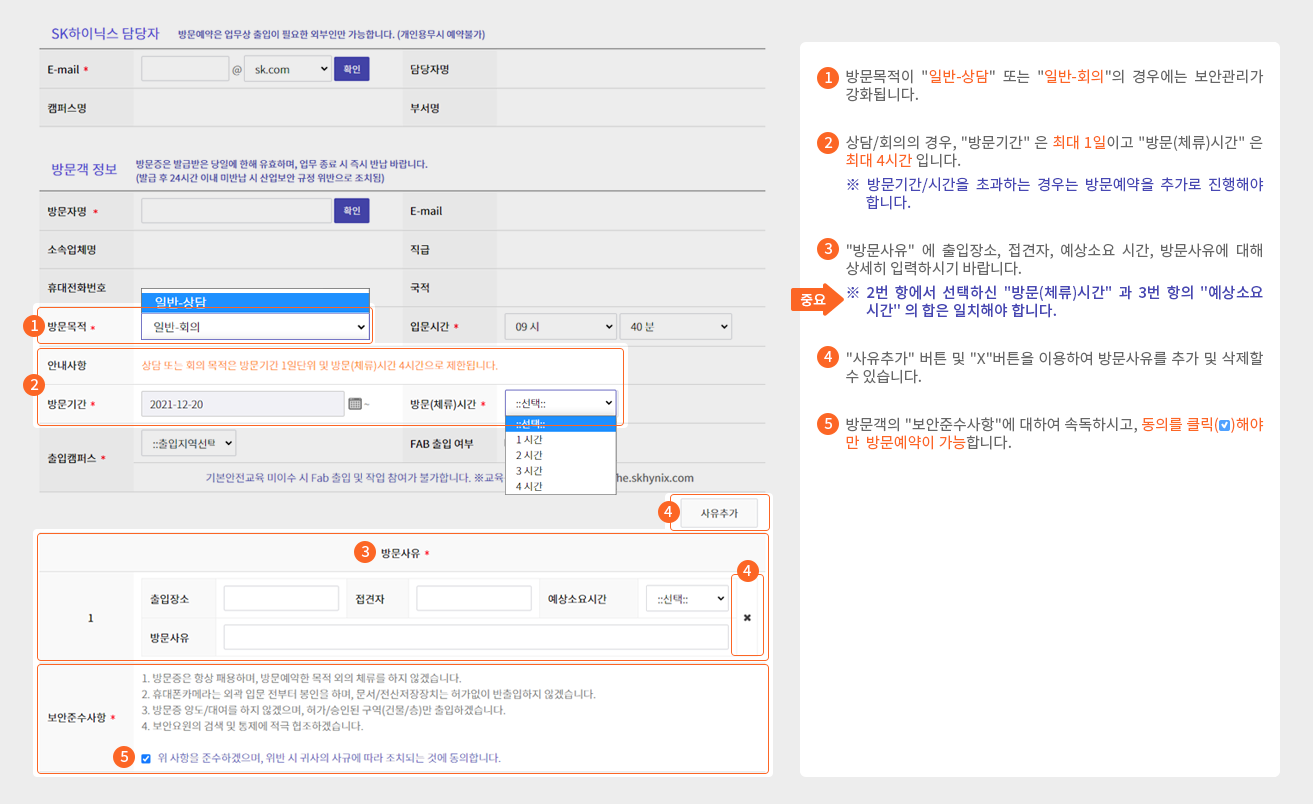Focus the 방문자명 text input
Screen dimensions: 1313x804
click(236, 211)
